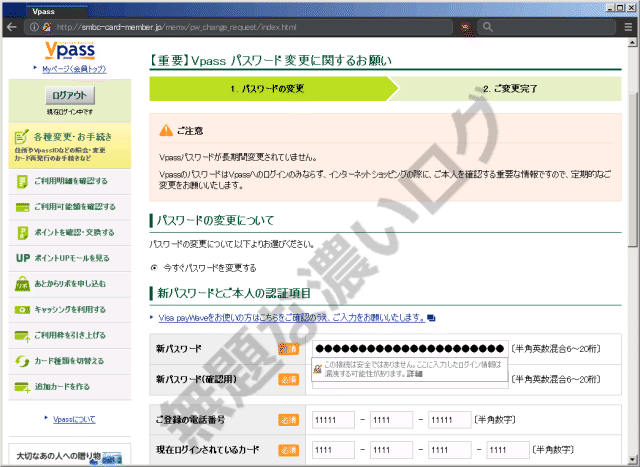Click the insecure connection lock icon in the address bar
The height and width of the screenshot is (467, 640).
click(x=47, y=27)
